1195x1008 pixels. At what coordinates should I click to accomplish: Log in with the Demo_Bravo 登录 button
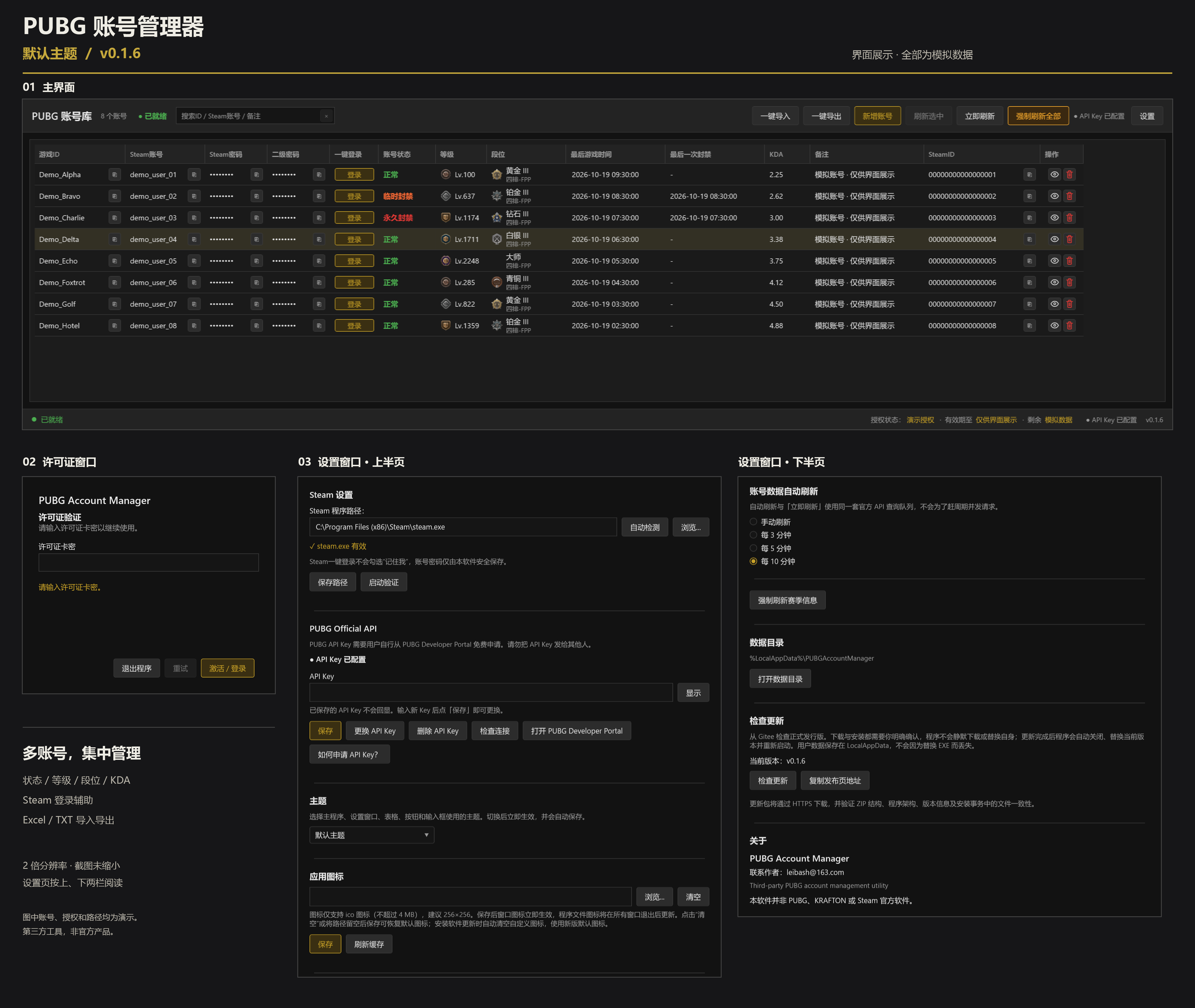coord(354,196)
